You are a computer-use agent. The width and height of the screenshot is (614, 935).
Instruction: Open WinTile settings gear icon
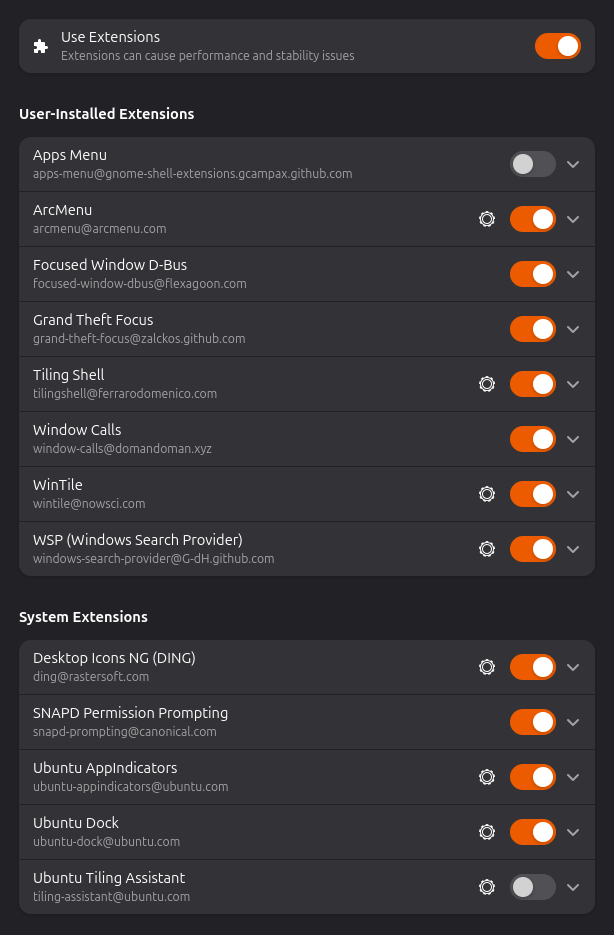[x=487, y=494]
